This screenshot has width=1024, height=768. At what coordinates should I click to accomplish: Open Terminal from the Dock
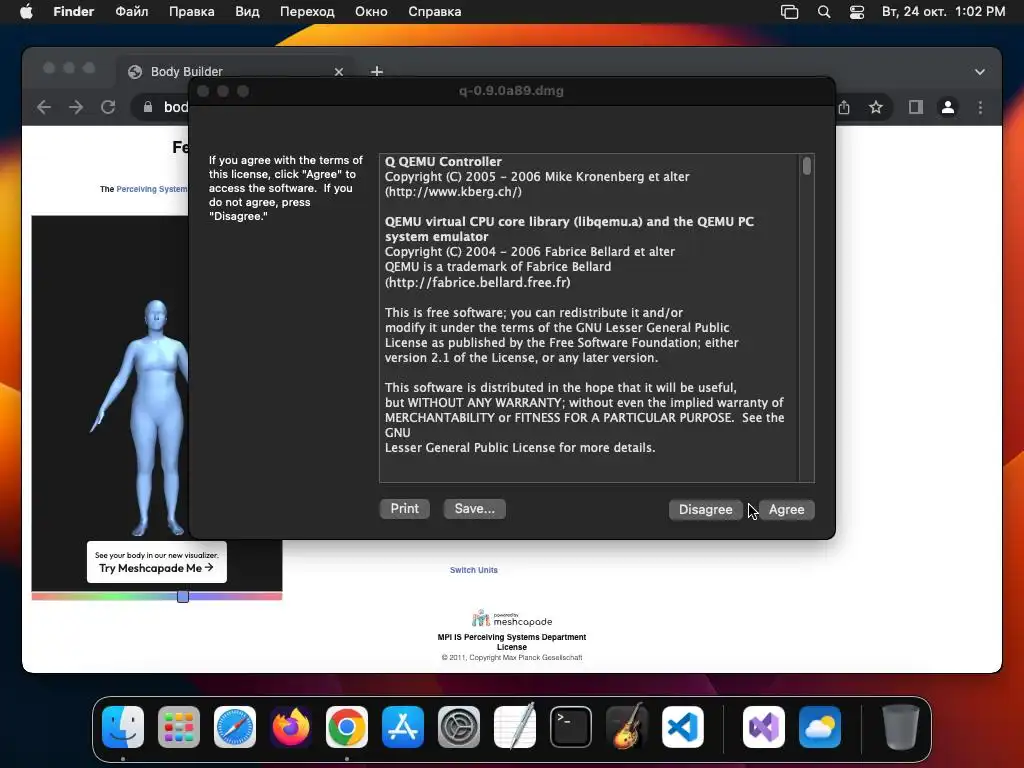click(571, 727)
